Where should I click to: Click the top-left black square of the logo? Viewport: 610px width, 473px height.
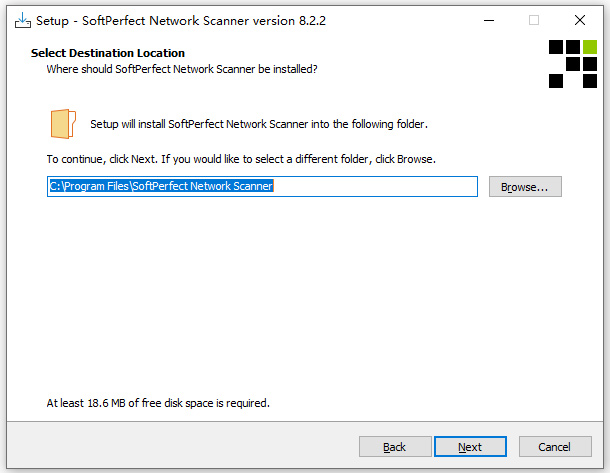pyautogui.click(x=556, y=46)
